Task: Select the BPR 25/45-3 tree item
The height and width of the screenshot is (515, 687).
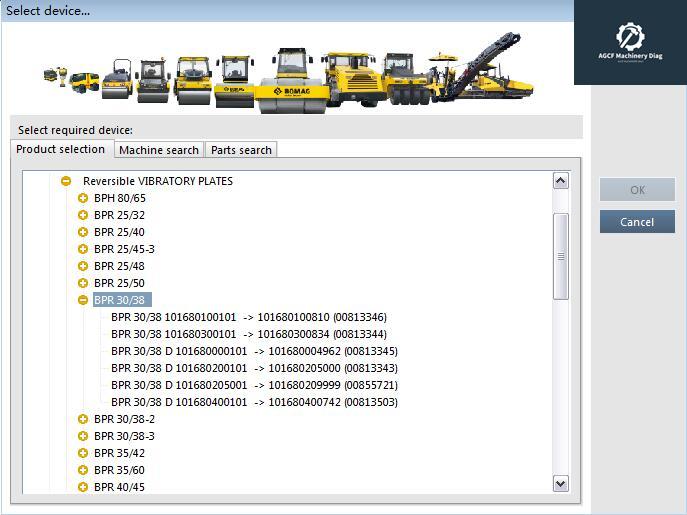Action: pos(124,249)
